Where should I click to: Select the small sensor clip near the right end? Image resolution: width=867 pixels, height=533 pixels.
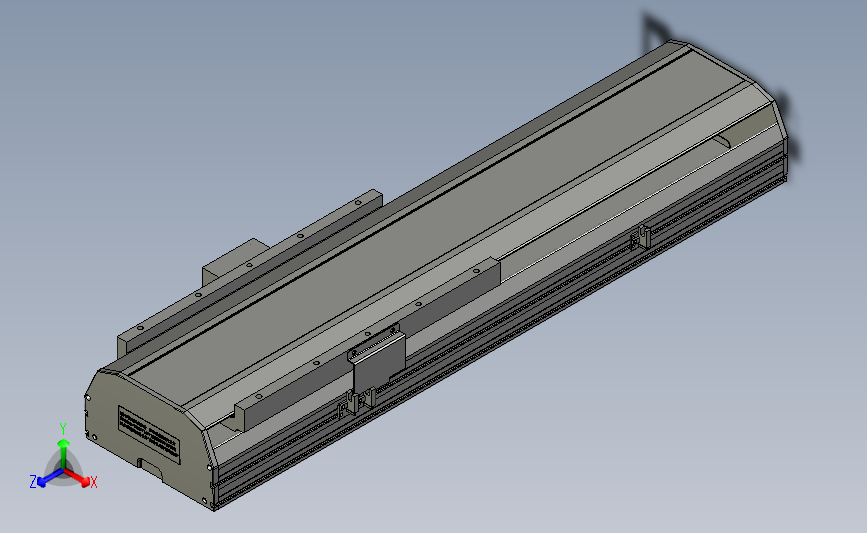(x=641, y=237)
